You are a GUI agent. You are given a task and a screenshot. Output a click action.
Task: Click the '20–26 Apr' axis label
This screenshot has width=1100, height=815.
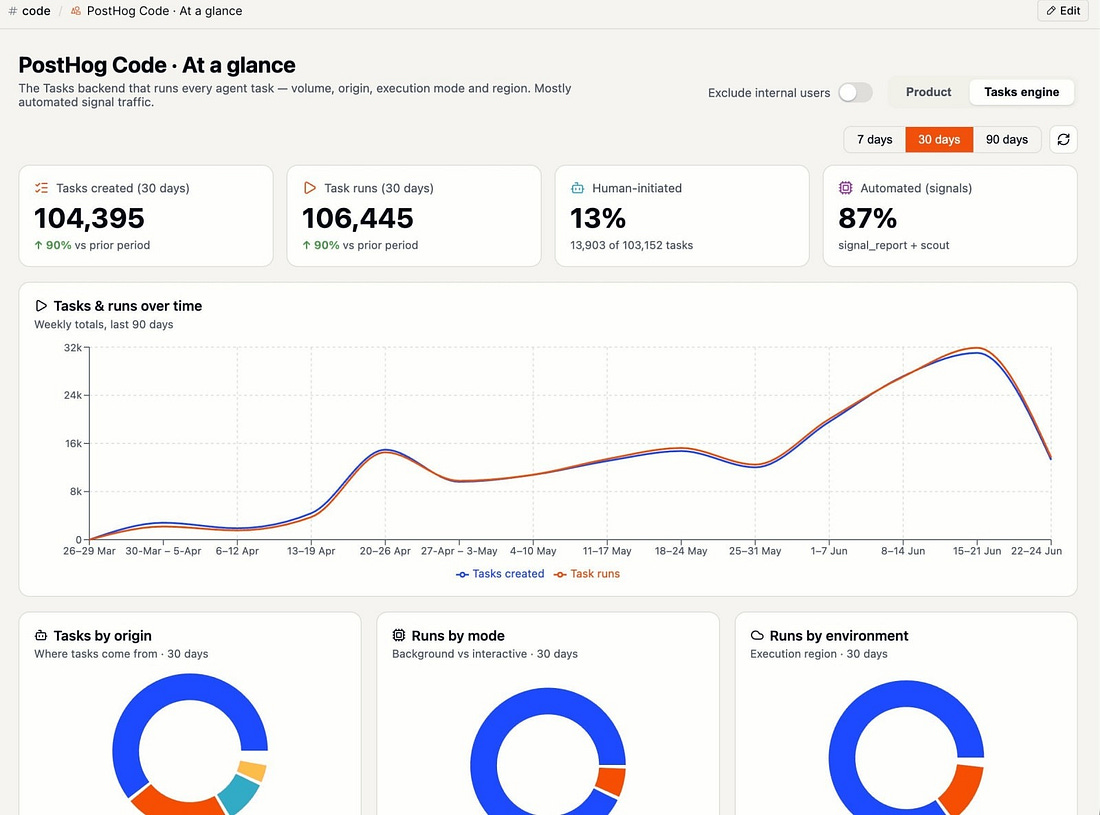point(385,551)
